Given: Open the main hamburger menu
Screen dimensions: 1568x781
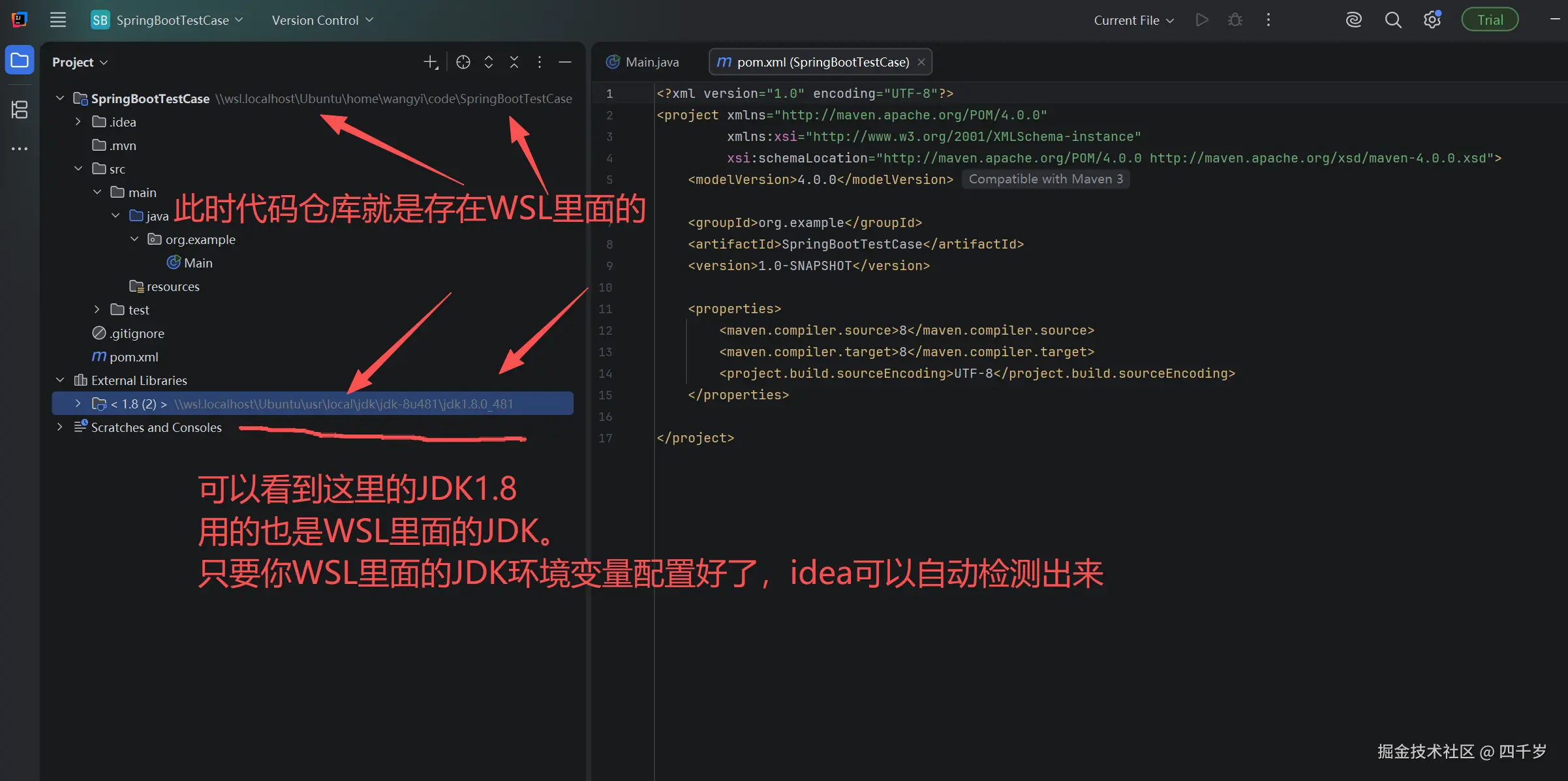Looking at the screenshot, I should click(58, 20).
